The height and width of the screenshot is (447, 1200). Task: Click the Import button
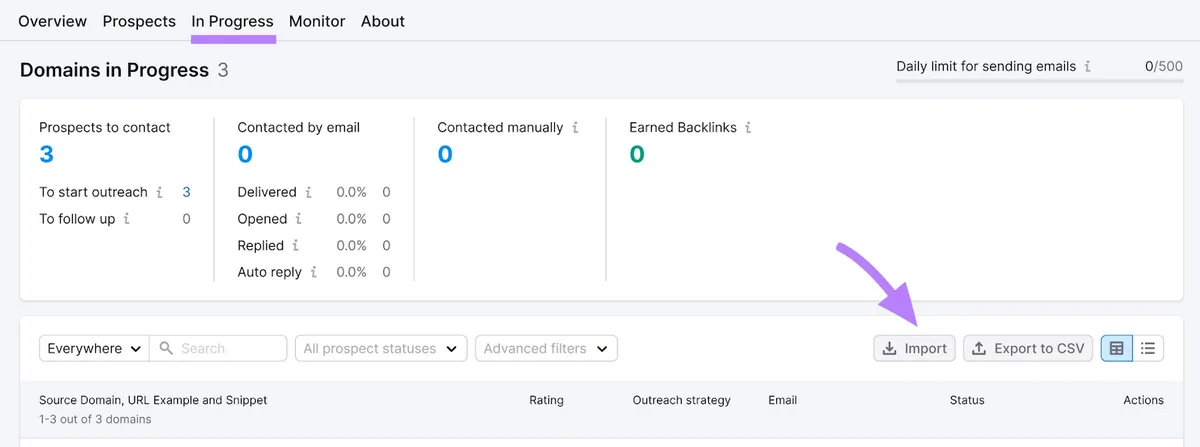coord(914,348)
